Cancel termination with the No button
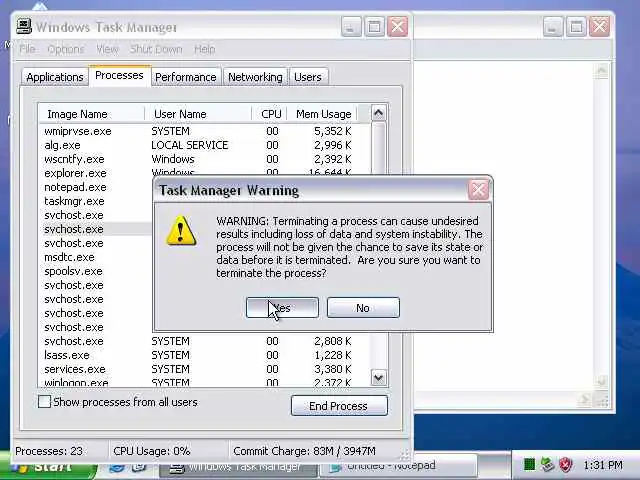The width and height of the screenshot is (640, 480). 363,308
